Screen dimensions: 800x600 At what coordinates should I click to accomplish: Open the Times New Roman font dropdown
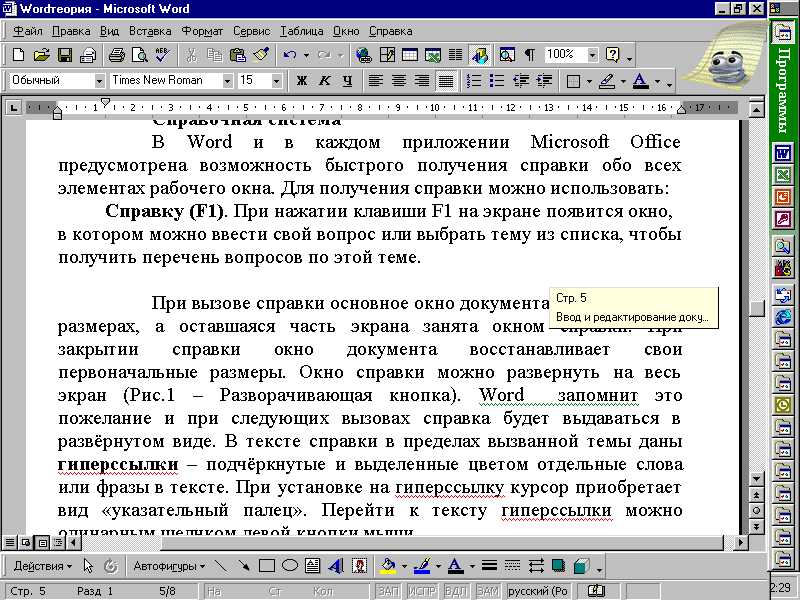[228, 81]
